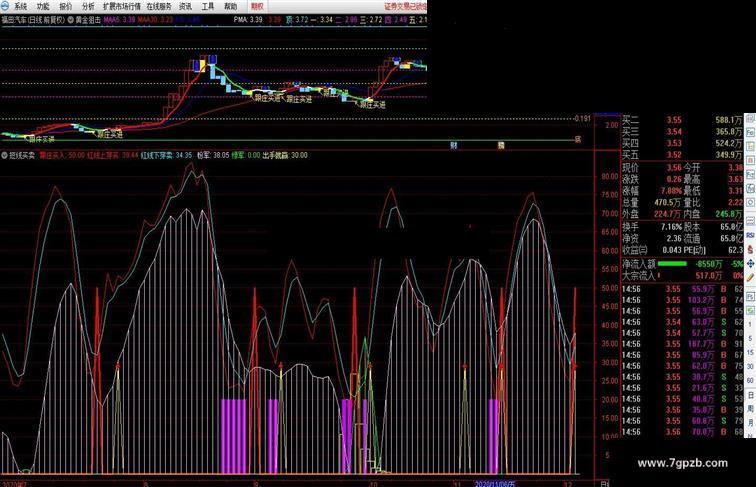This screenshot has height=487, width=756.
Task: Switch to monthly 月 period
Action: 751,423
